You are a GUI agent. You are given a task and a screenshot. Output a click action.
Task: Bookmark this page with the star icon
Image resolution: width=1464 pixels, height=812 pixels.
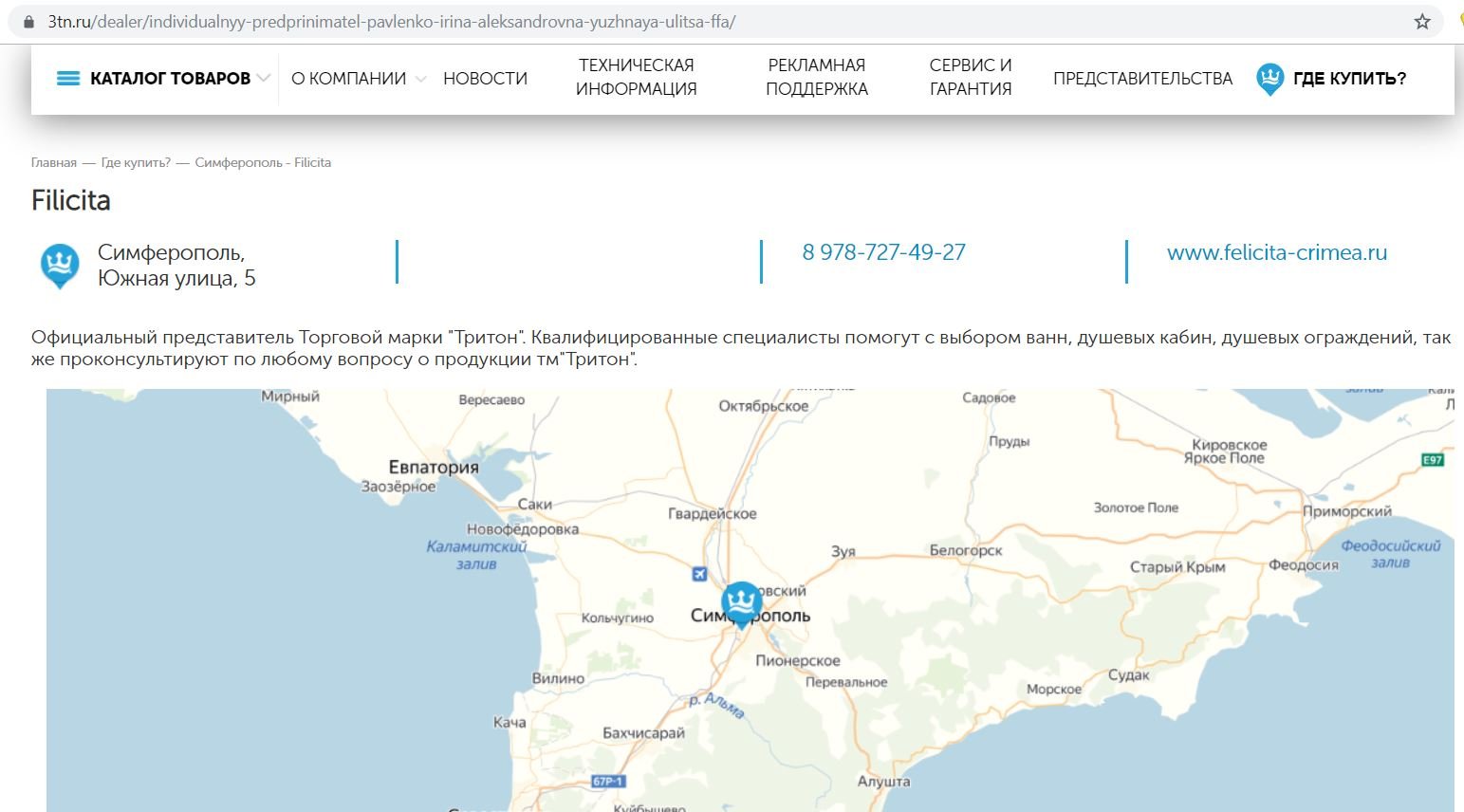1422,21
